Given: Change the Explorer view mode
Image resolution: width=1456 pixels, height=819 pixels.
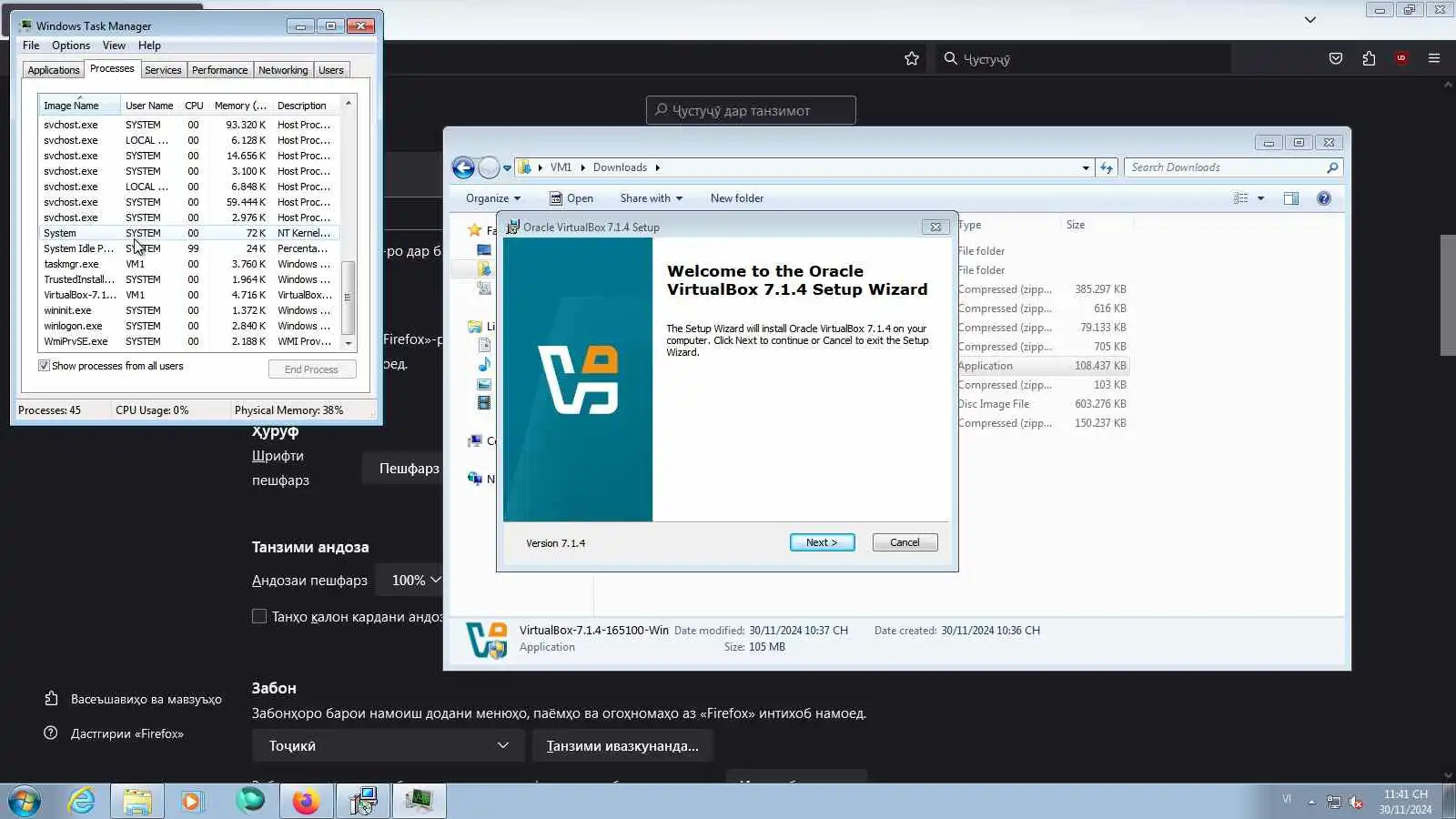Looking at the screenshot, I should pos(1240,198).
